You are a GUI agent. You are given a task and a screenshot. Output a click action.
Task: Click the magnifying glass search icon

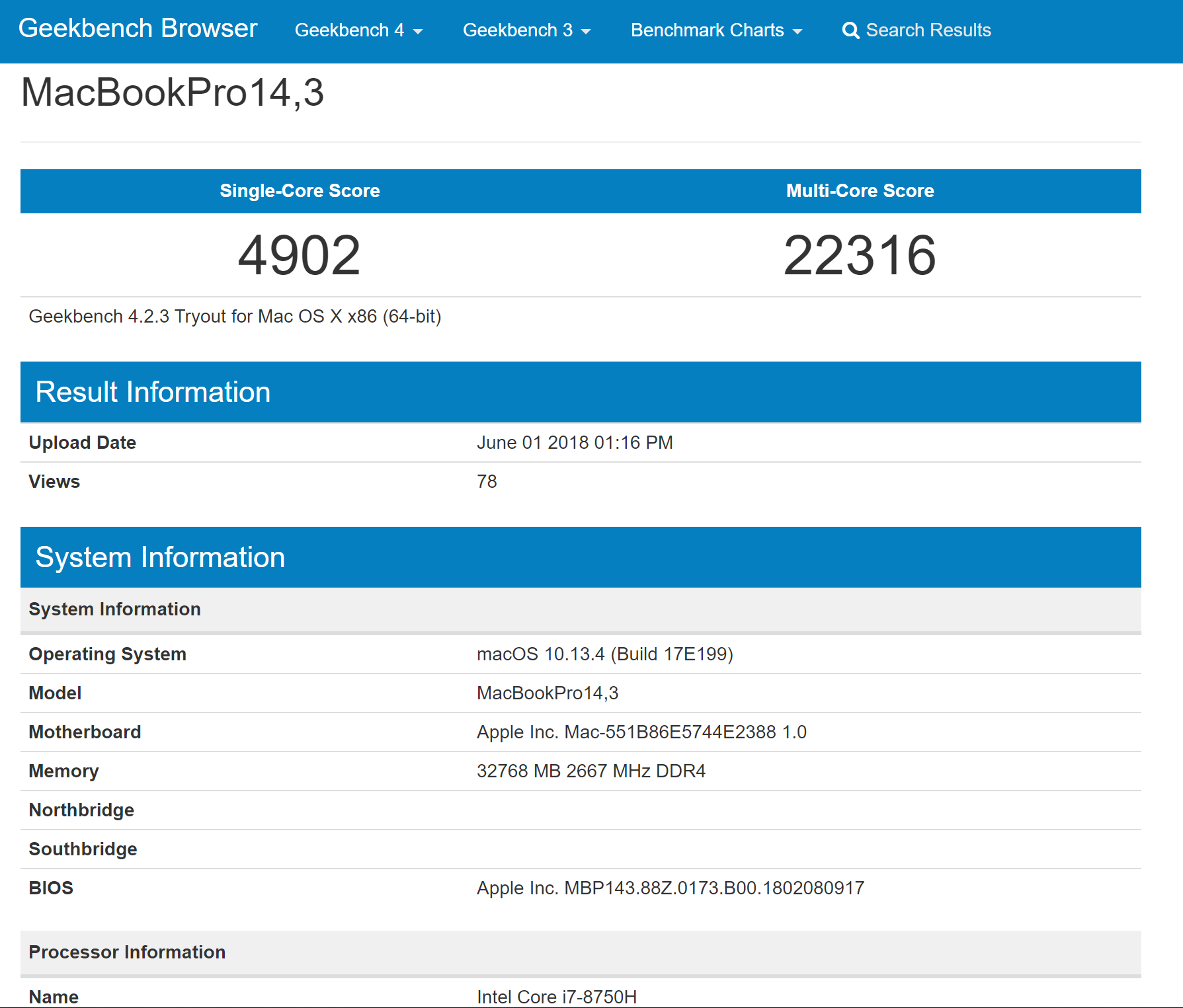pyautogui.click(x=850, y=30)
